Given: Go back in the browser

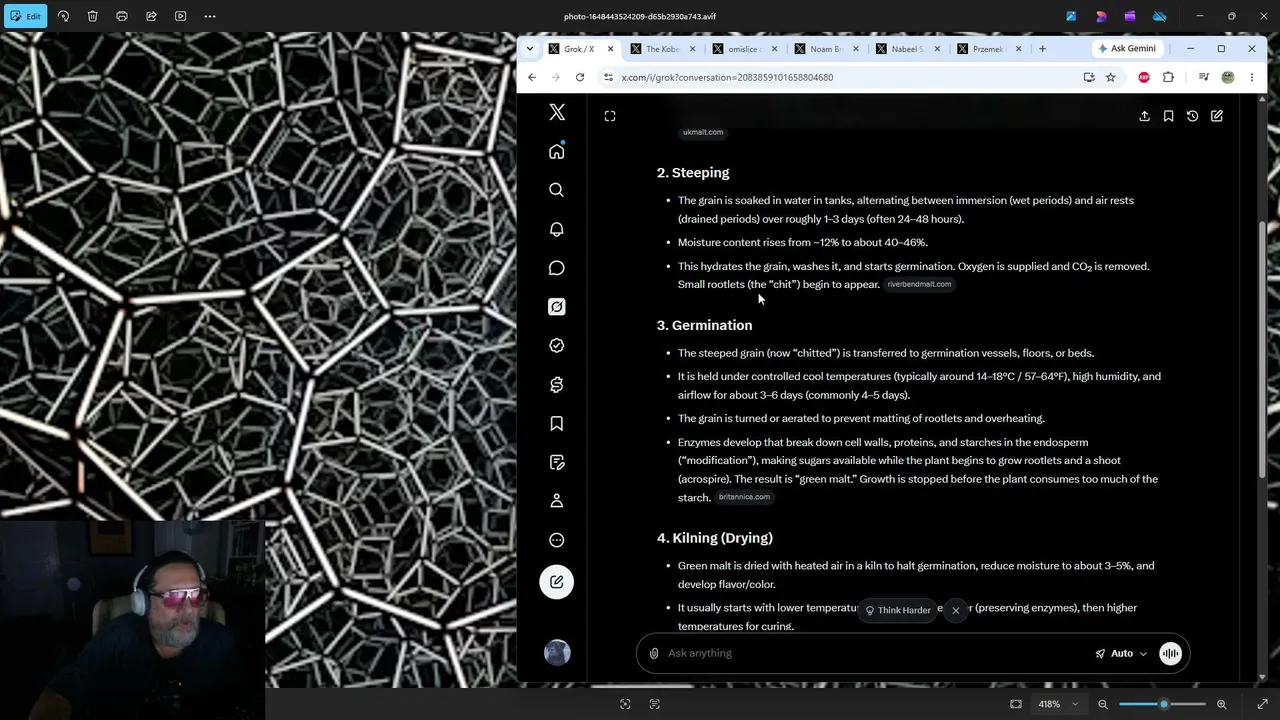Looking at the screenshot, I should coord(532,77).
